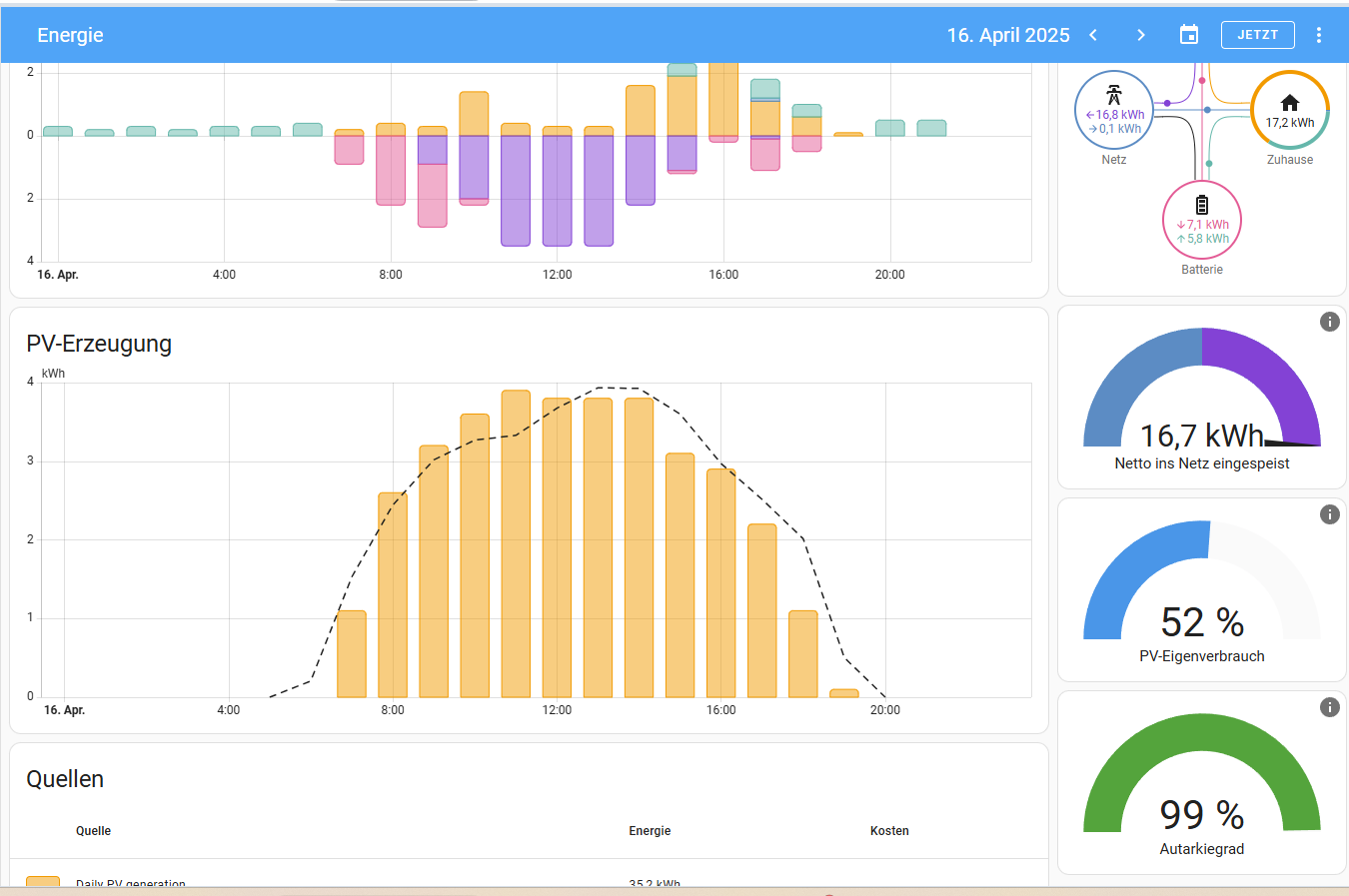This screenshot has width=1349, height=896.
Task: Click the tallest PV bar at 11:00
Action: (x=516, y=543)
